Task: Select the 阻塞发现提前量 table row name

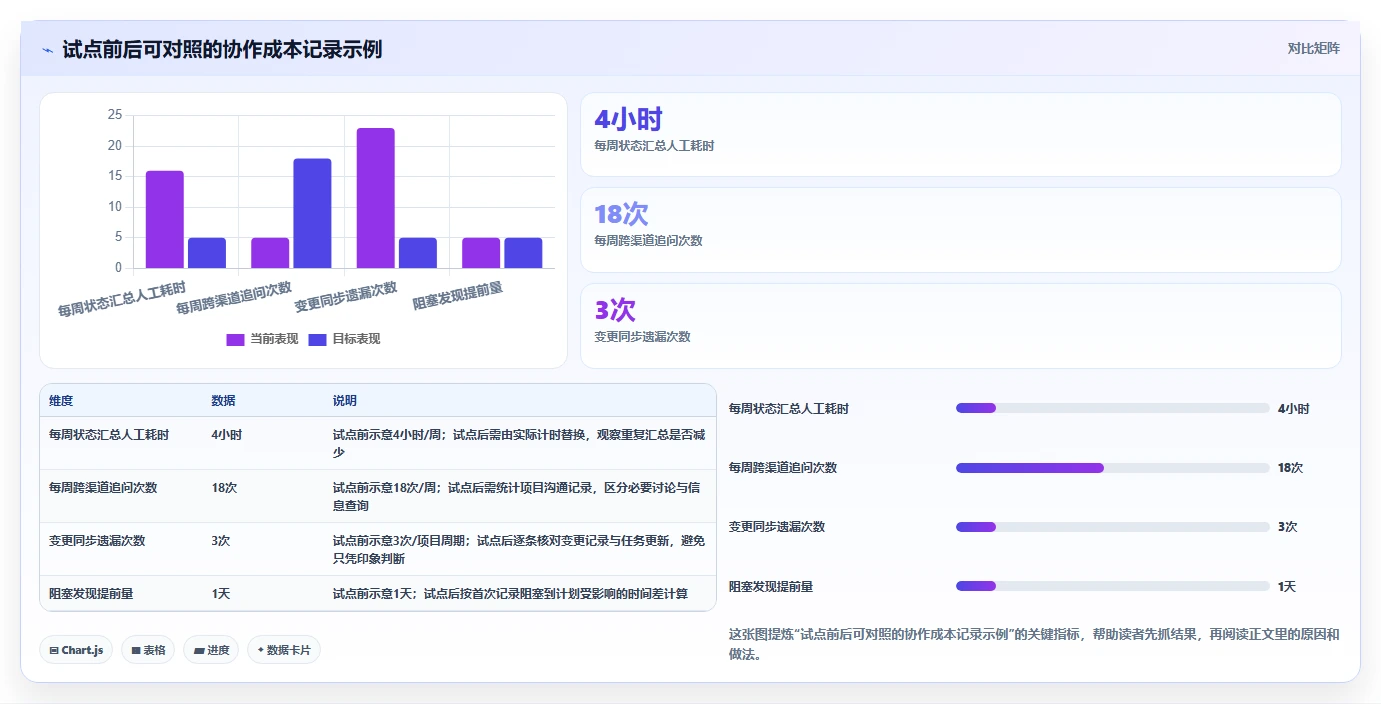Action: 91,594
